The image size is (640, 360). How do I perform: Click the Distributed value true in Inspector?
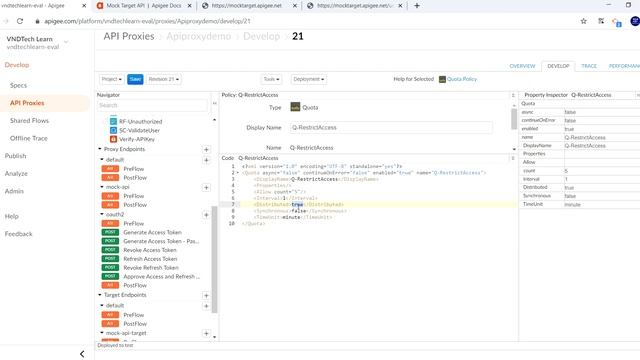tap(569, 188)
